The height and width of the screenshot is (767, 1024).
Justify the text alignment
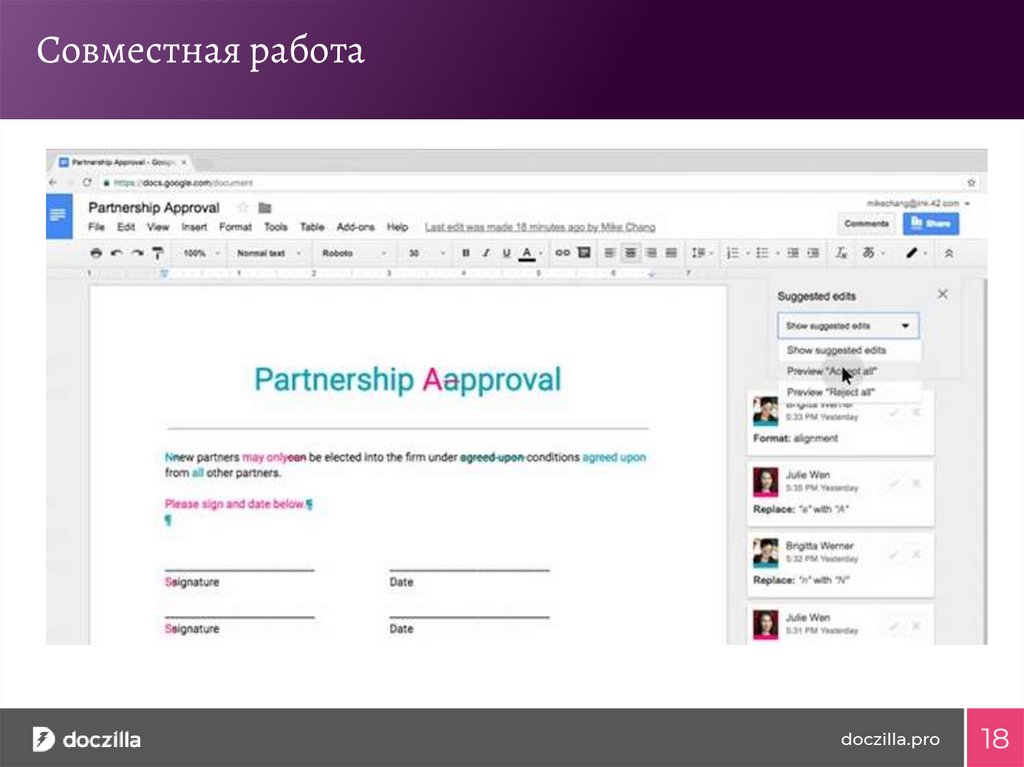pyautogui.click(x=671, y=253)
